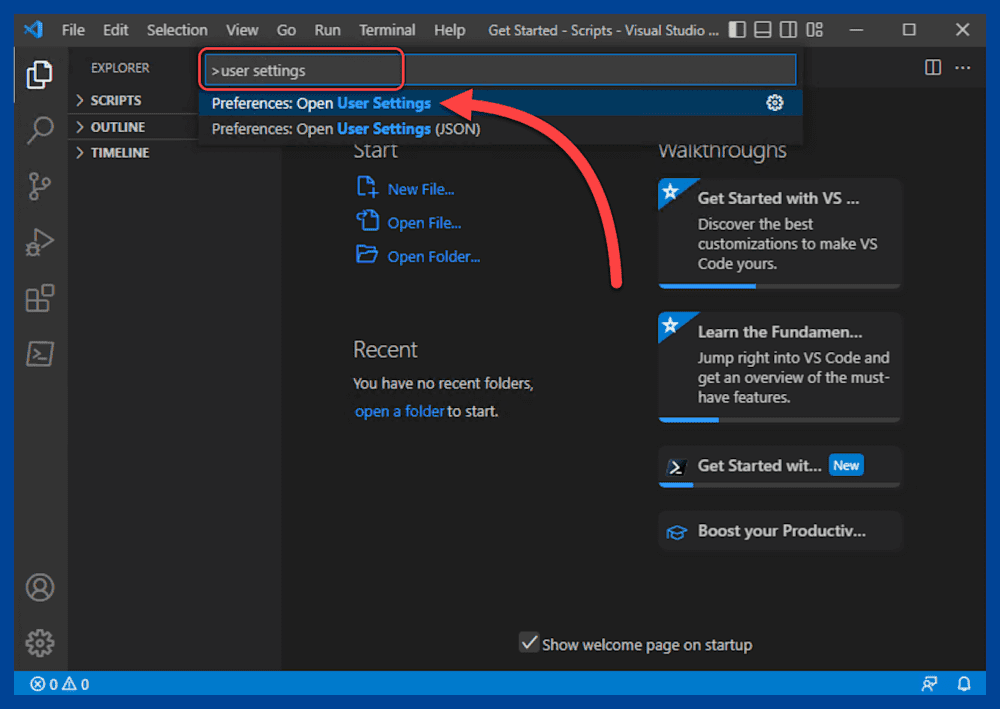This screenshot has width=1000, height=709.
Task: Open the Selection menu
Action: point(177,30)
